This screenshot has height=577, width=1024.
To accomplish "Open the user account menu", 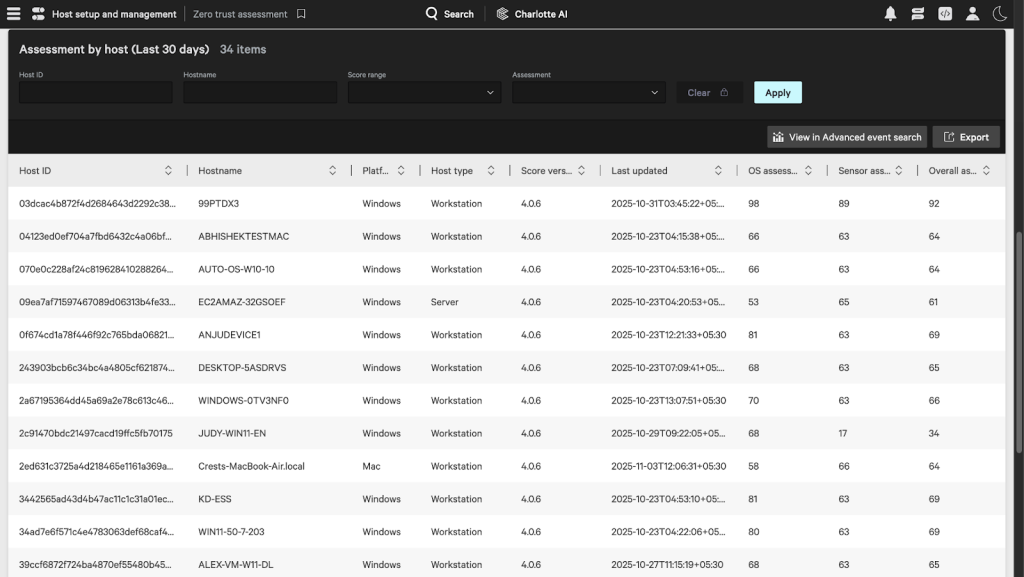I will pyautogui.click(x=972, y=14).
